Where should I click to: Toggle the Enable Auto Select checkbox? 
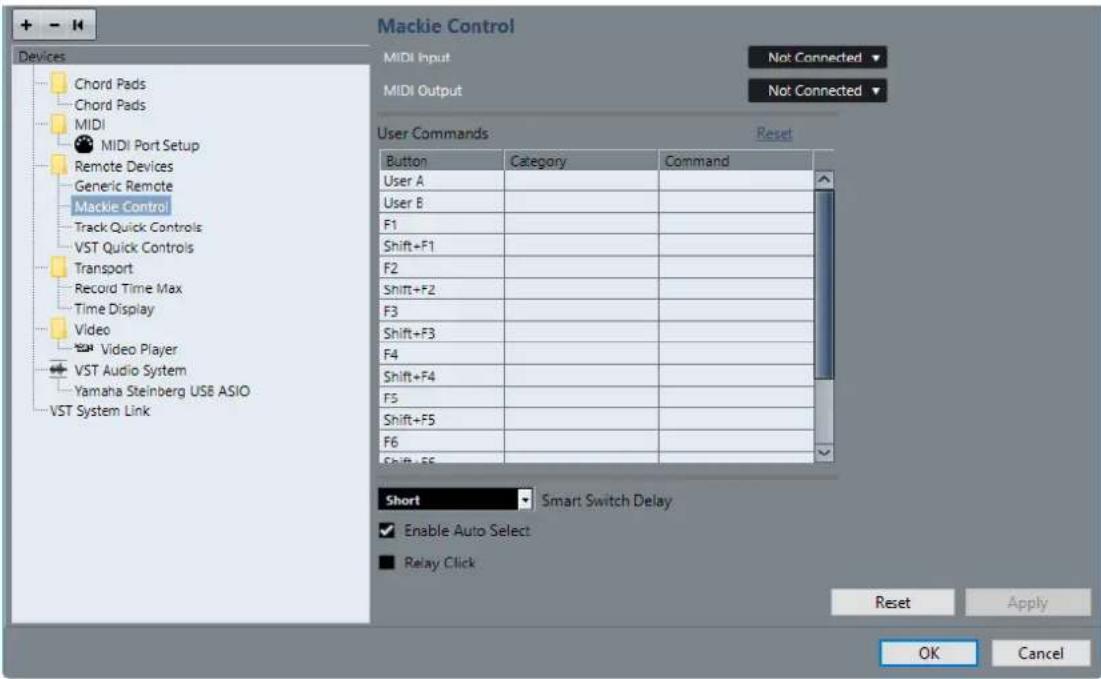point(387,530)
